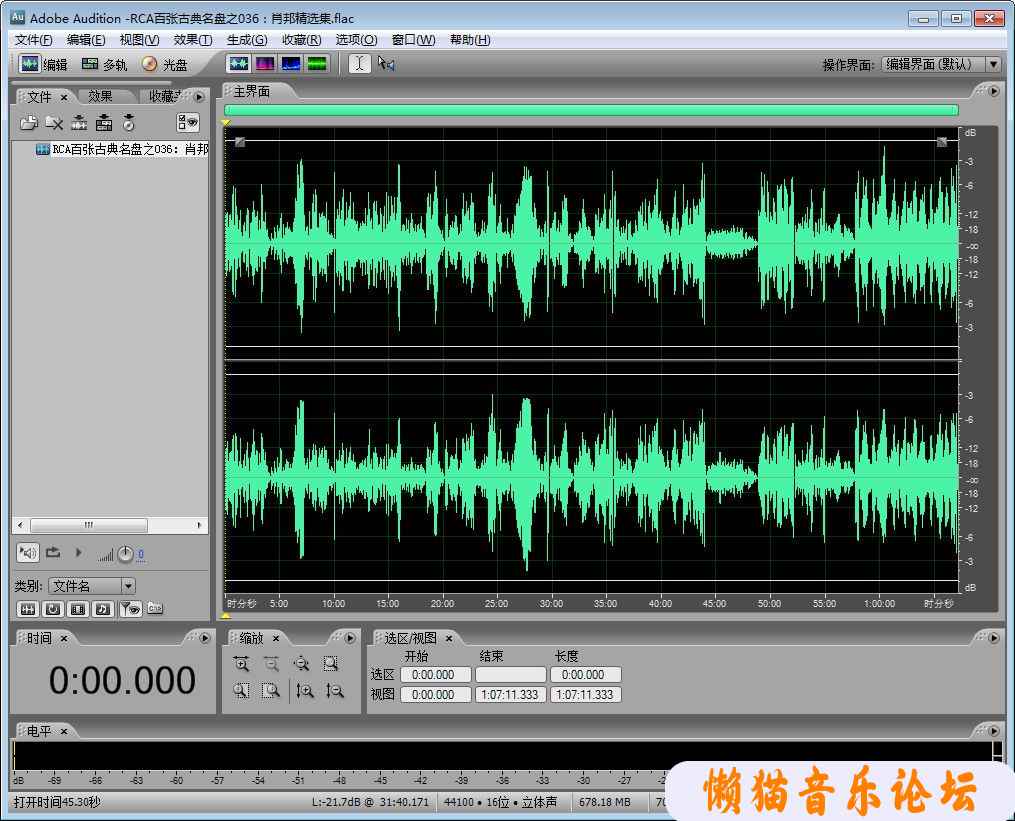
Task: Open the 文件(F) menu
Action: click(x=34, y=39)
